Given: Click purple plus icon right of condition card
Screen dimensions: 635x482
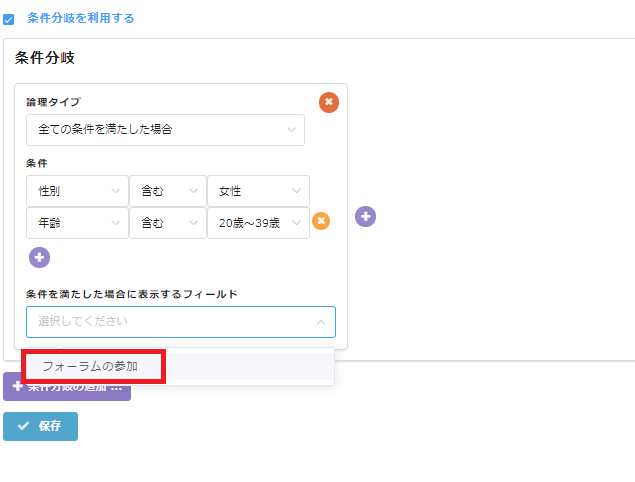Looking at the screenshot, I should (x=365, y=216).
